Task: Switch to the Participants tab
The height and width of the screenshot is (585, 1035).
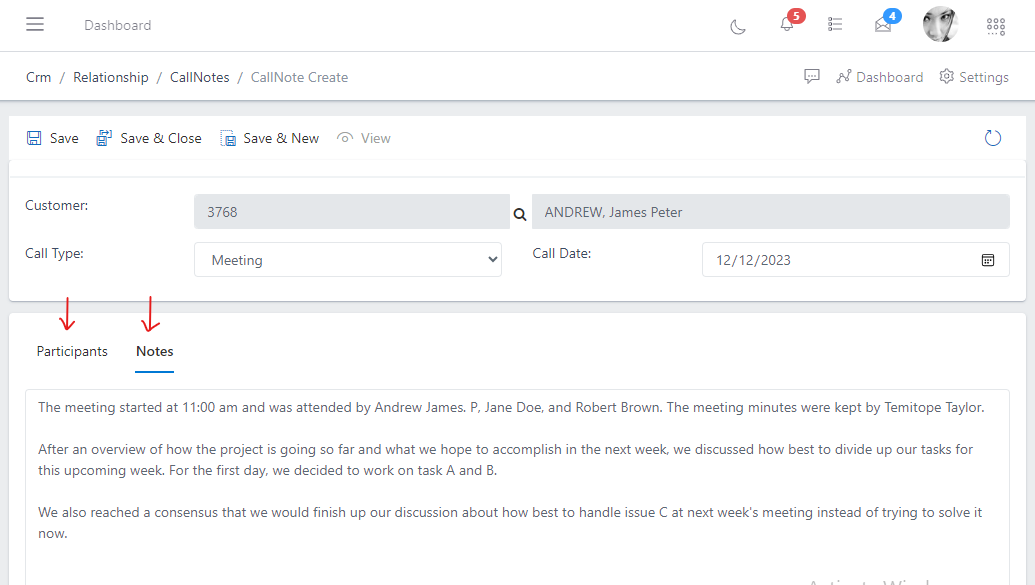Action: click(x=71, y=351)
